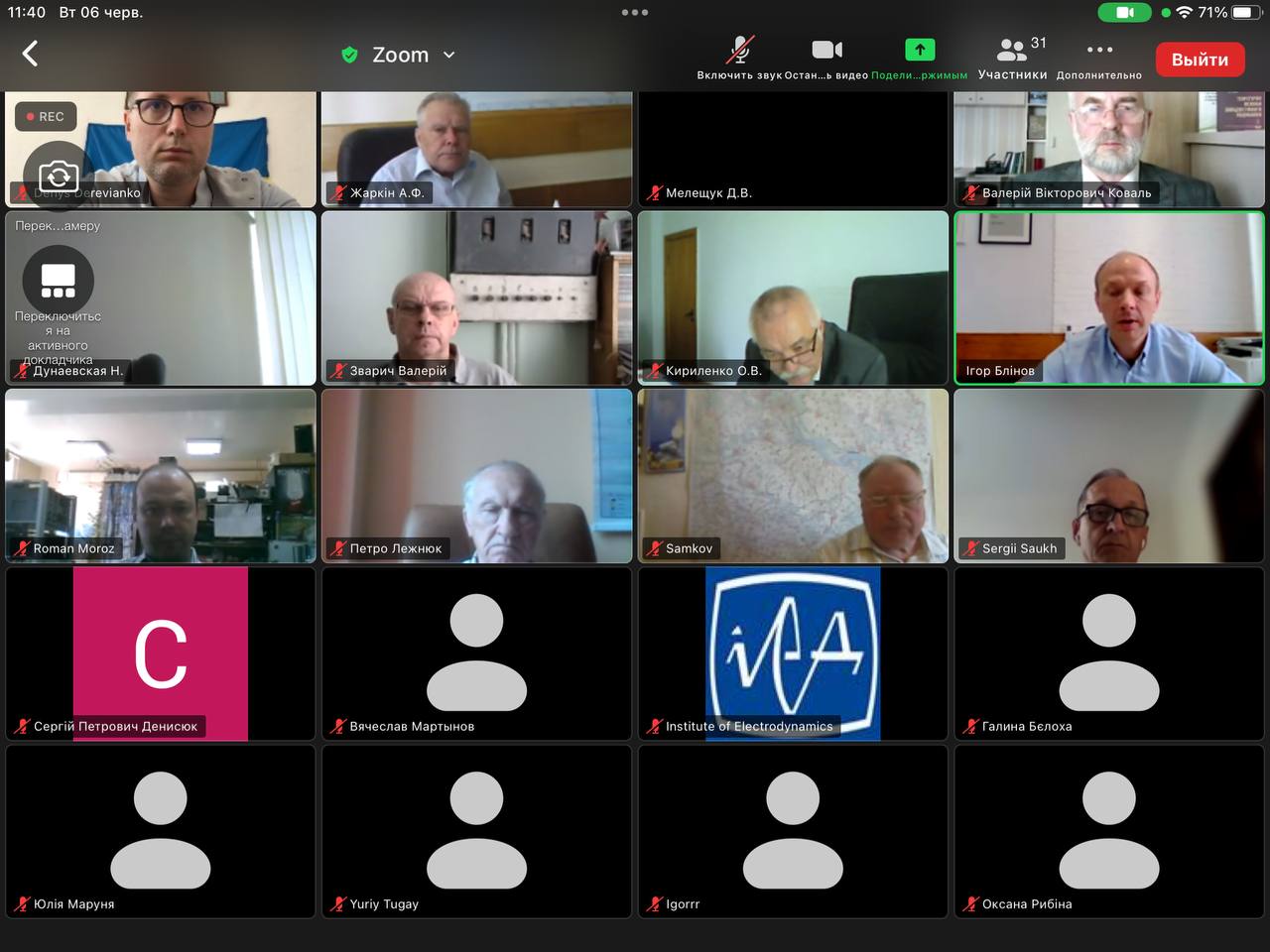Screen dimensions: 1270x952
Task: Tap the Denys Derevianko name label
Action: (87, 193)
